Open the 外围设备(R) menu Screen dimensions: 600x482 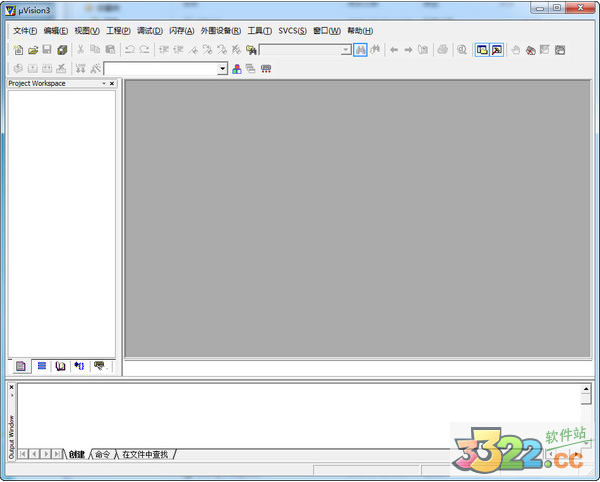click(x=221, y=31)
